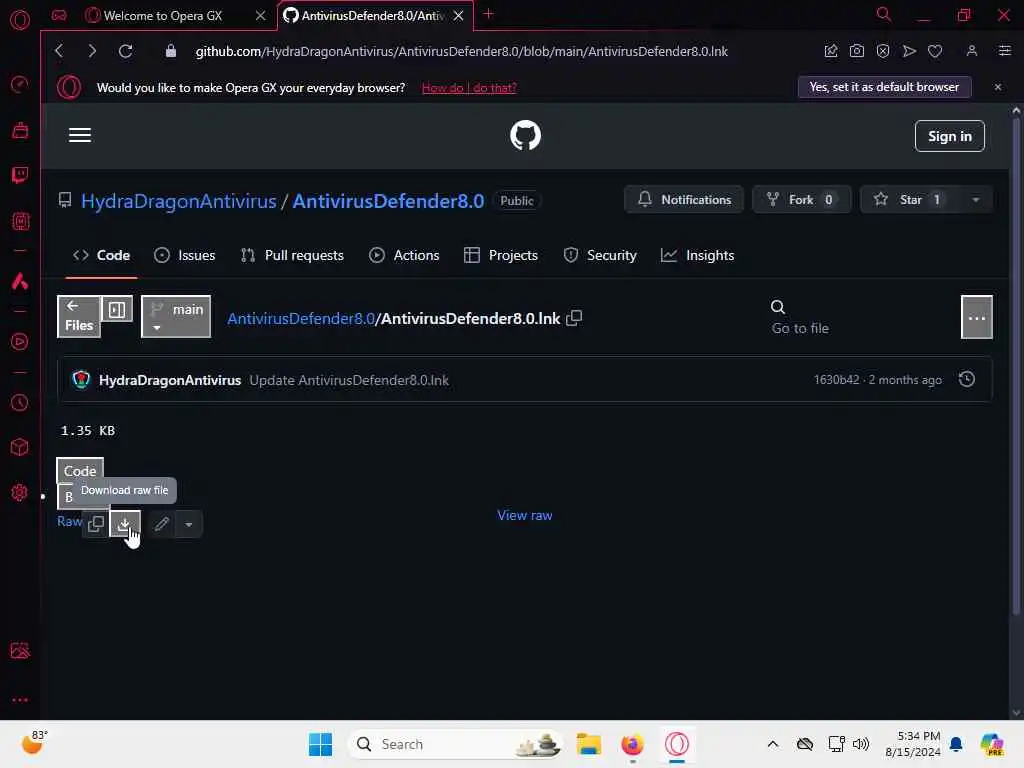Click Yes, set it as default browser

click(884, 87)
